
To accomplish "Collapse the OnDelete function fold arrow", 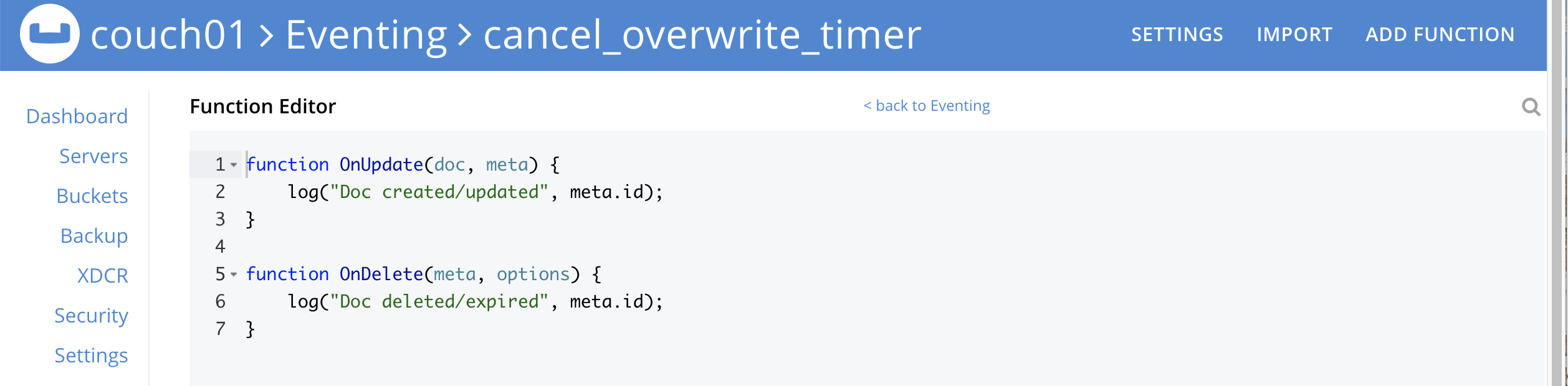I will 234,275.
